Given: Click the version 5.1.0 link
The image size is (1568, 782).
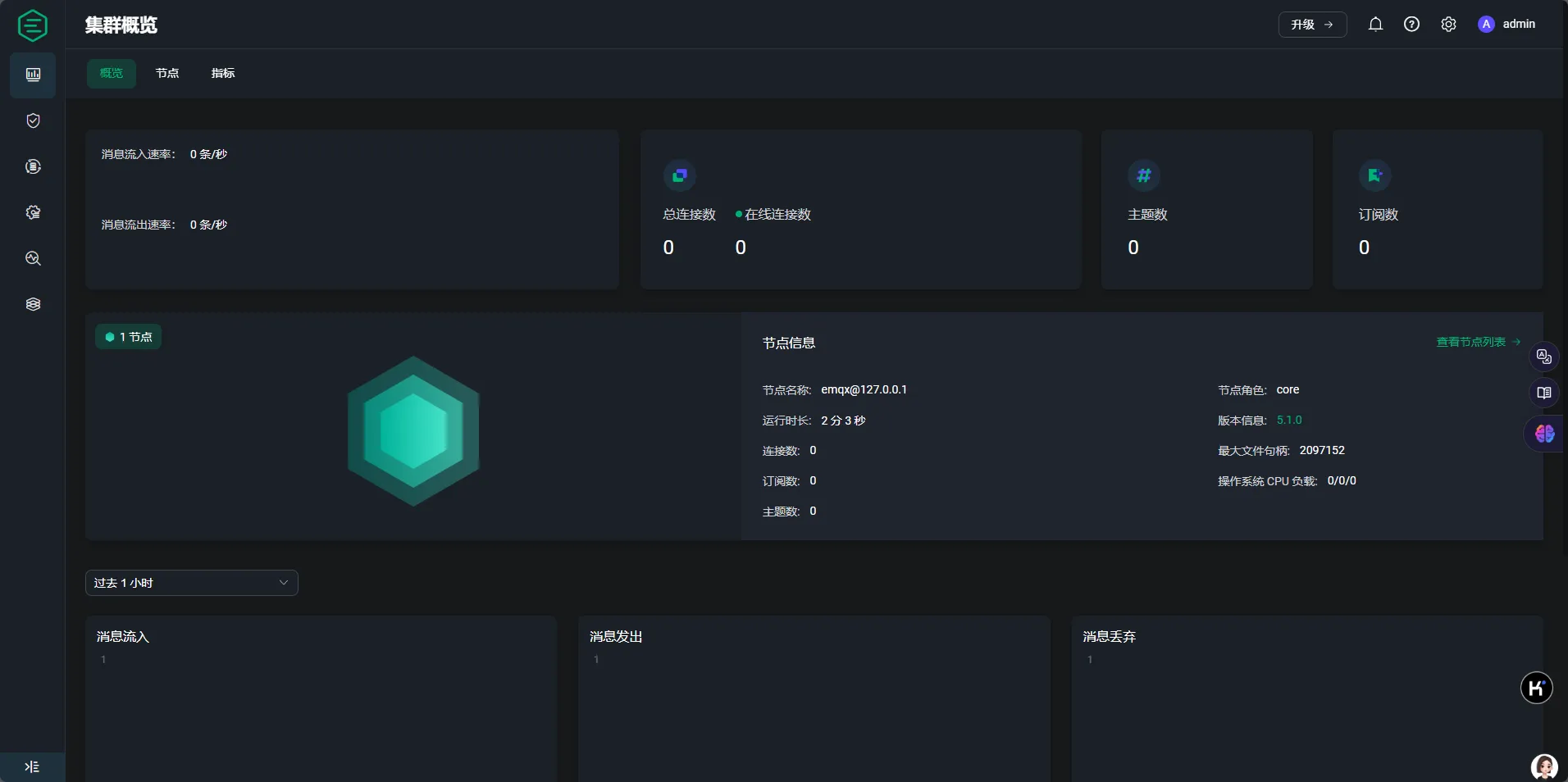Looking at the screenshot, I should (1289, 421).
